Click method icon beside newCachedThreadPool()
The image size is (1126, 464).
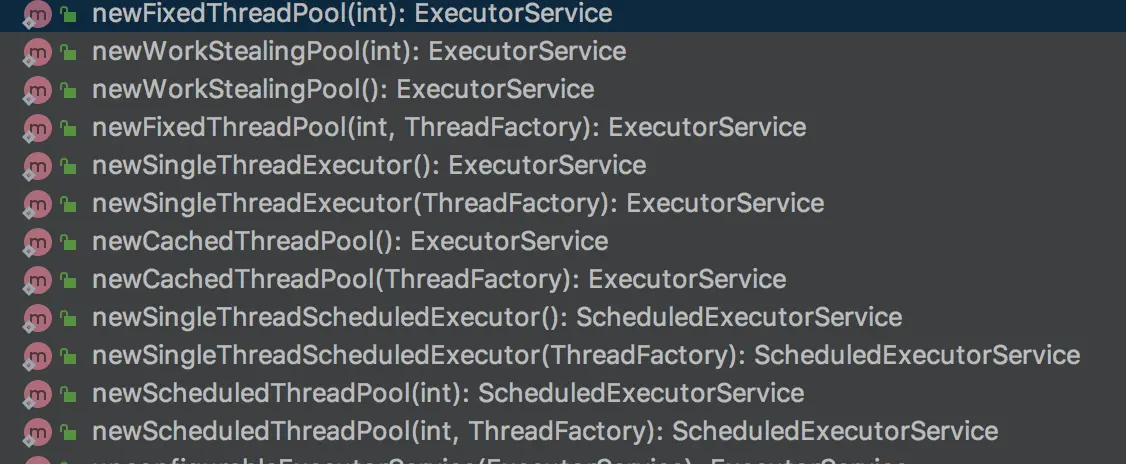pos(37,242)
